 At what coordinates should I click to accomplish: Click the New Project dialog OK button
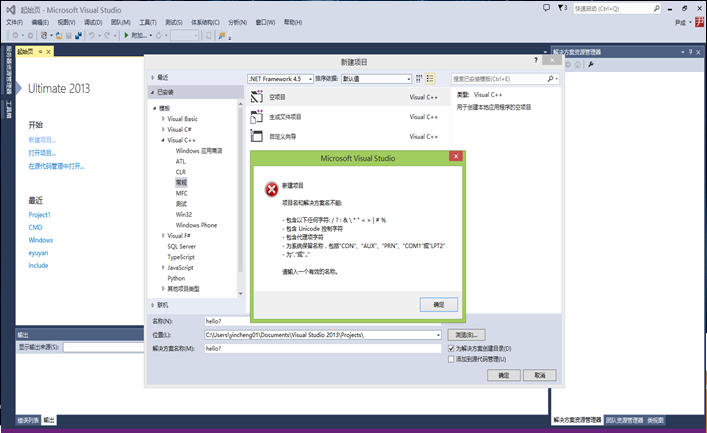pyautogui.click(x=504, y=375)
